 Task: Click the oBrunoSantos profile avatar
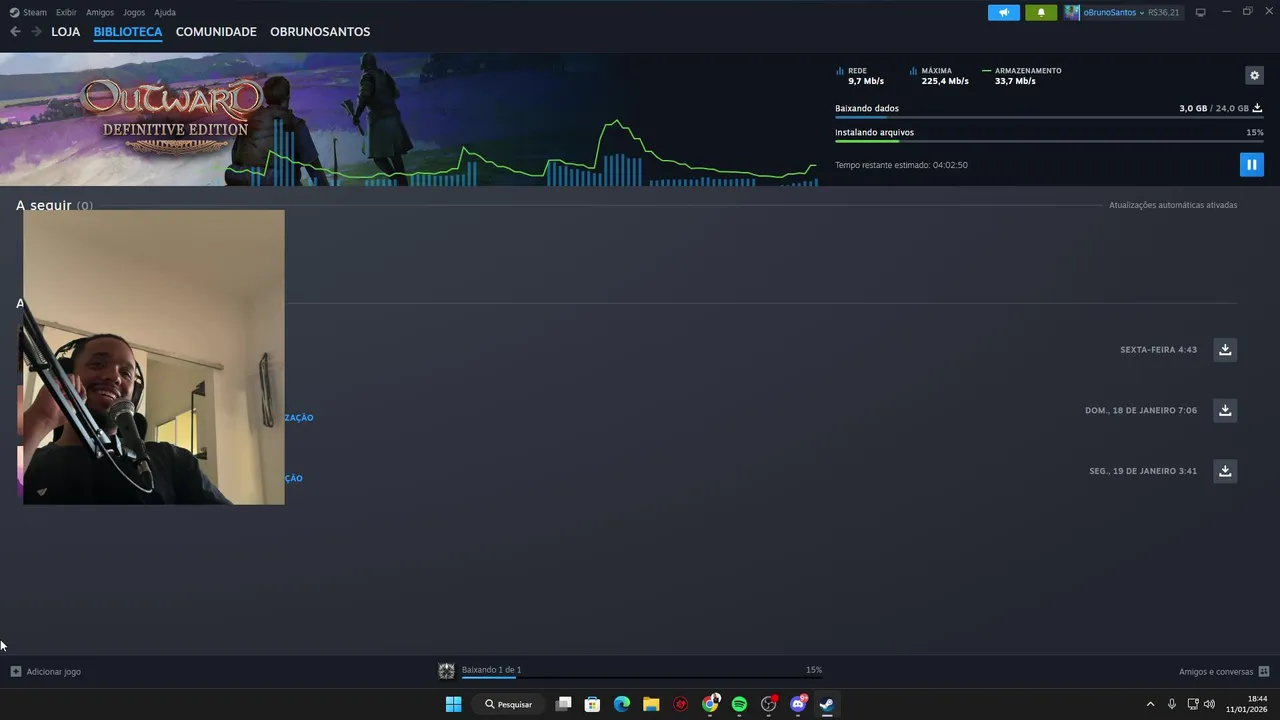(1072, 12)
